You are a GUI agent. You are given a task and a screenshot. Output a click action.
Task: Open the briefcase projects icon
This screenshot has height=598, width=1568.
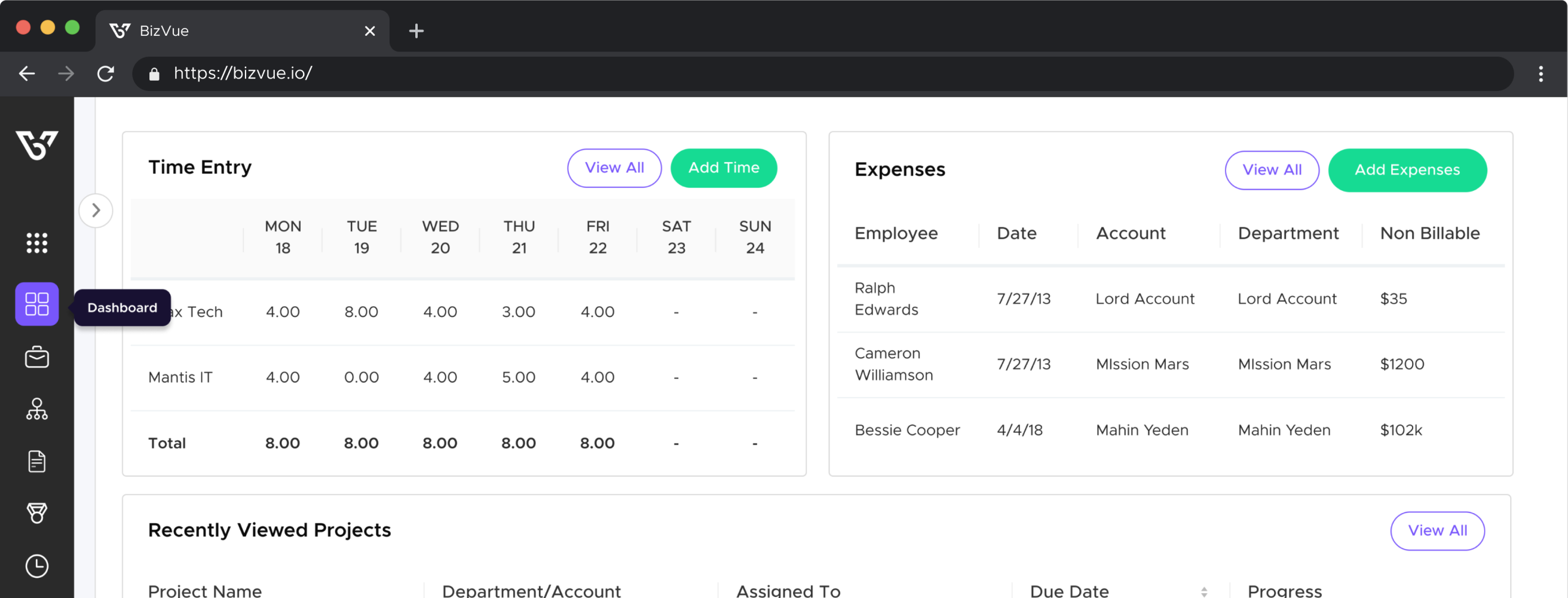coord(36,358)
